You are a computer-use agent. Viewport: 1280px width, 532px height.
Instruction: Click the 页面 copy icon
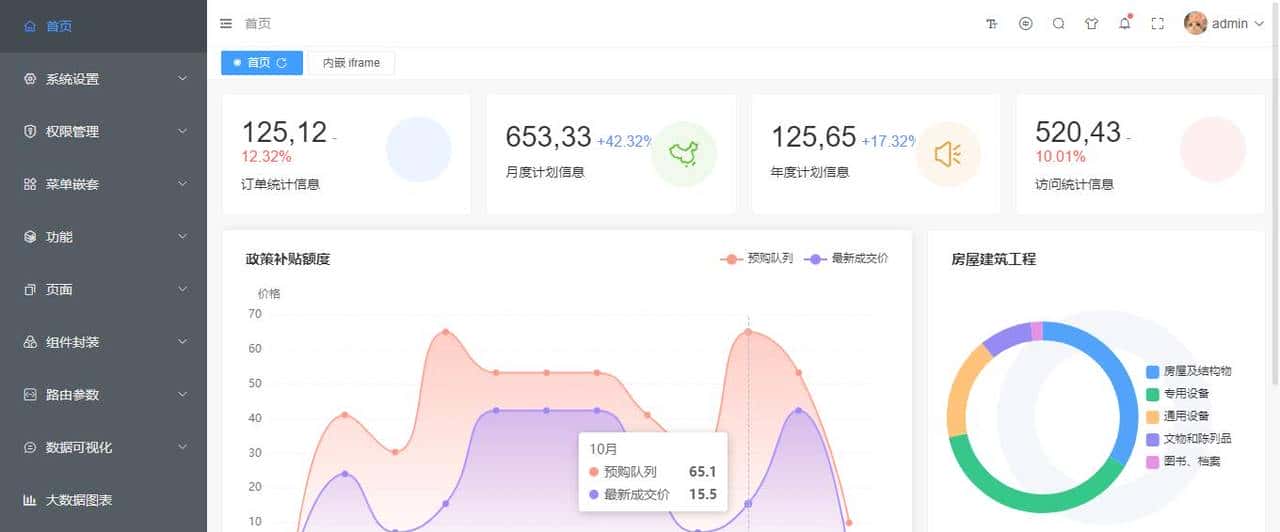coord(30,289)
